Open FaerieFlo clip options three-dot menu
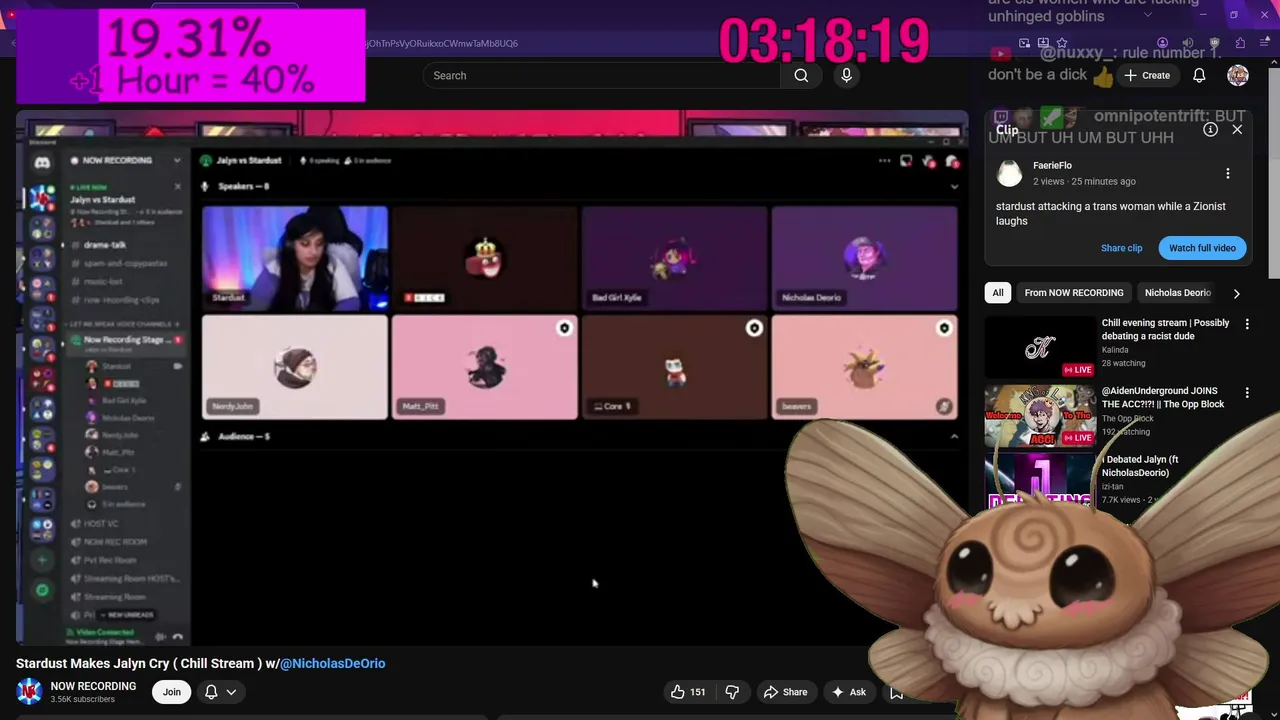This screenshot has height=720, width=1280. click(1228, 173)
